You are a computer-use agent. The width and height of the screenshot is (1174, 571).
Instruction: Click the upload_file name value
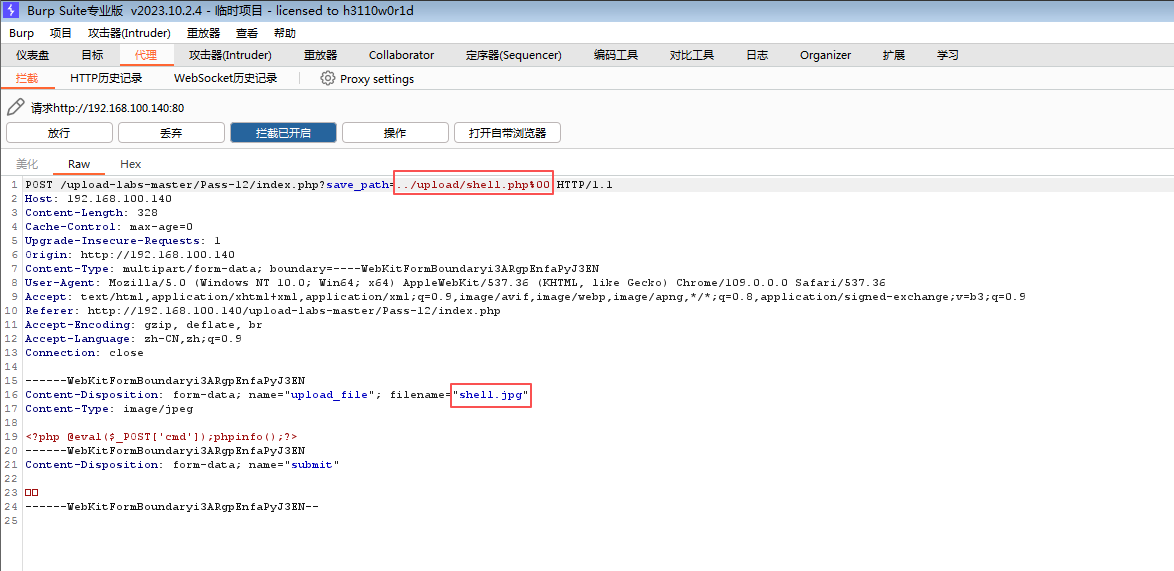pyautogui.click(x=329, y=394)
